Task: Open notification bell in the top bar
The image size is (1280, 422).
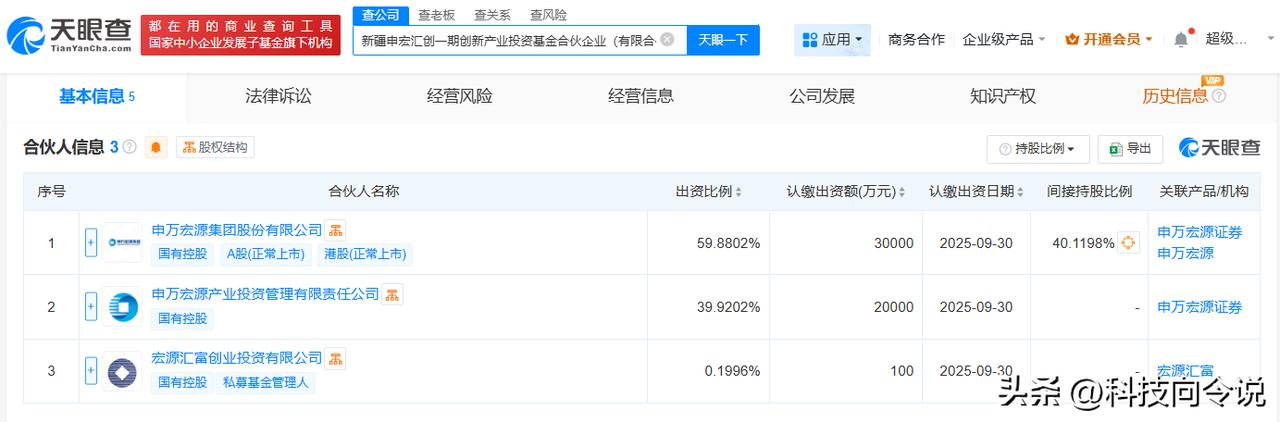Action: point(1181,39)
